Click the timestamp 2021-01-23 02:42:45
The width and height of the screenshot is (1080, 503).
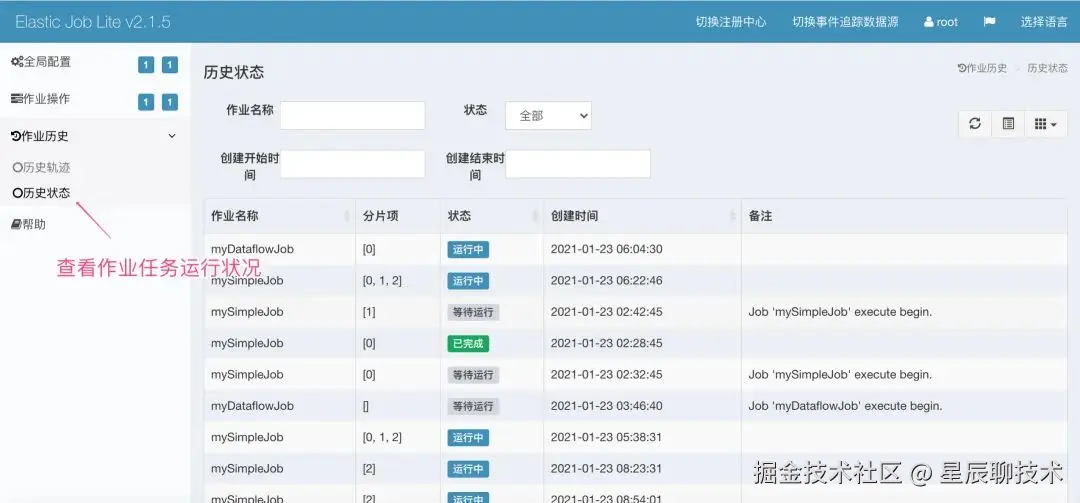tap(607, 312)
